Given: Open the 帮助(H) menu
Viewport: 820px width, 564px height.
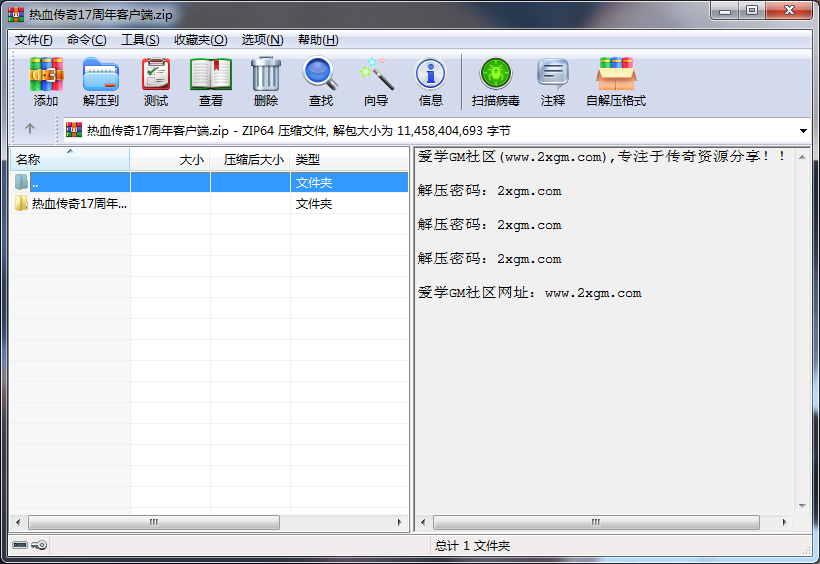Looking at the screenshot, I should [318, 40].
